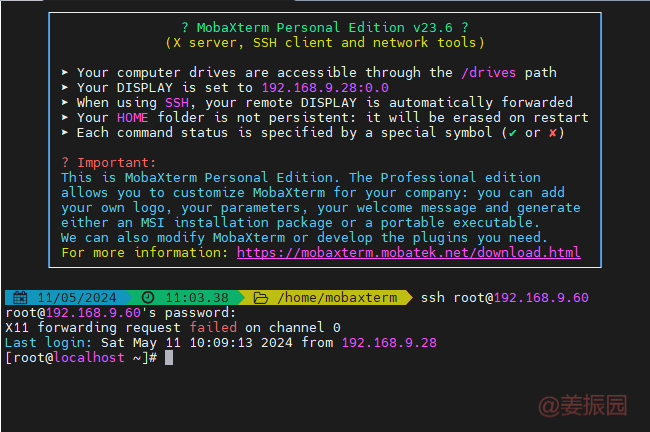Click the clock icon beside 11:03.38

pos(148,297)
